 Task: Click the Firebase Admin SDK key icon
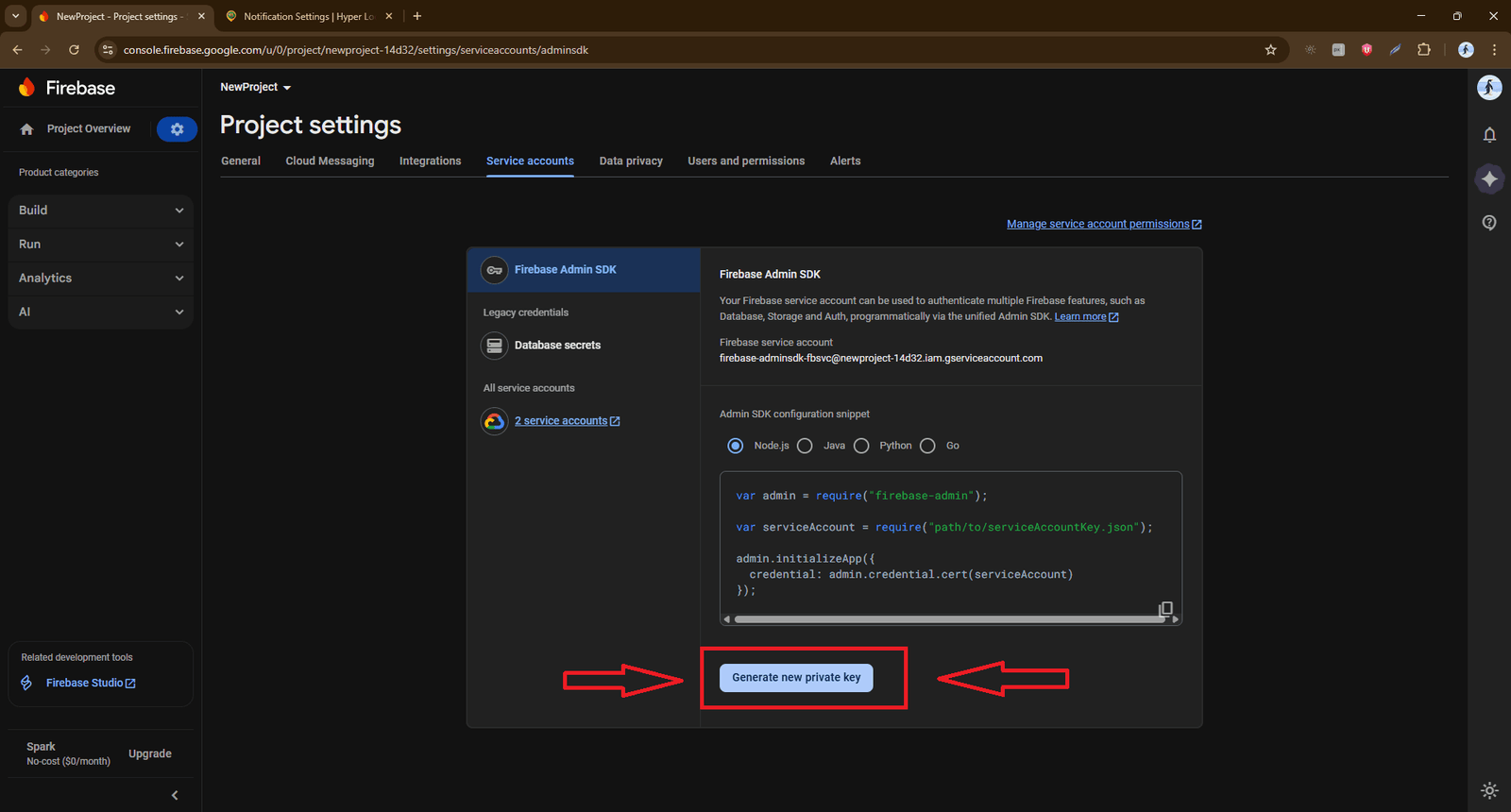tap(494, 270)
